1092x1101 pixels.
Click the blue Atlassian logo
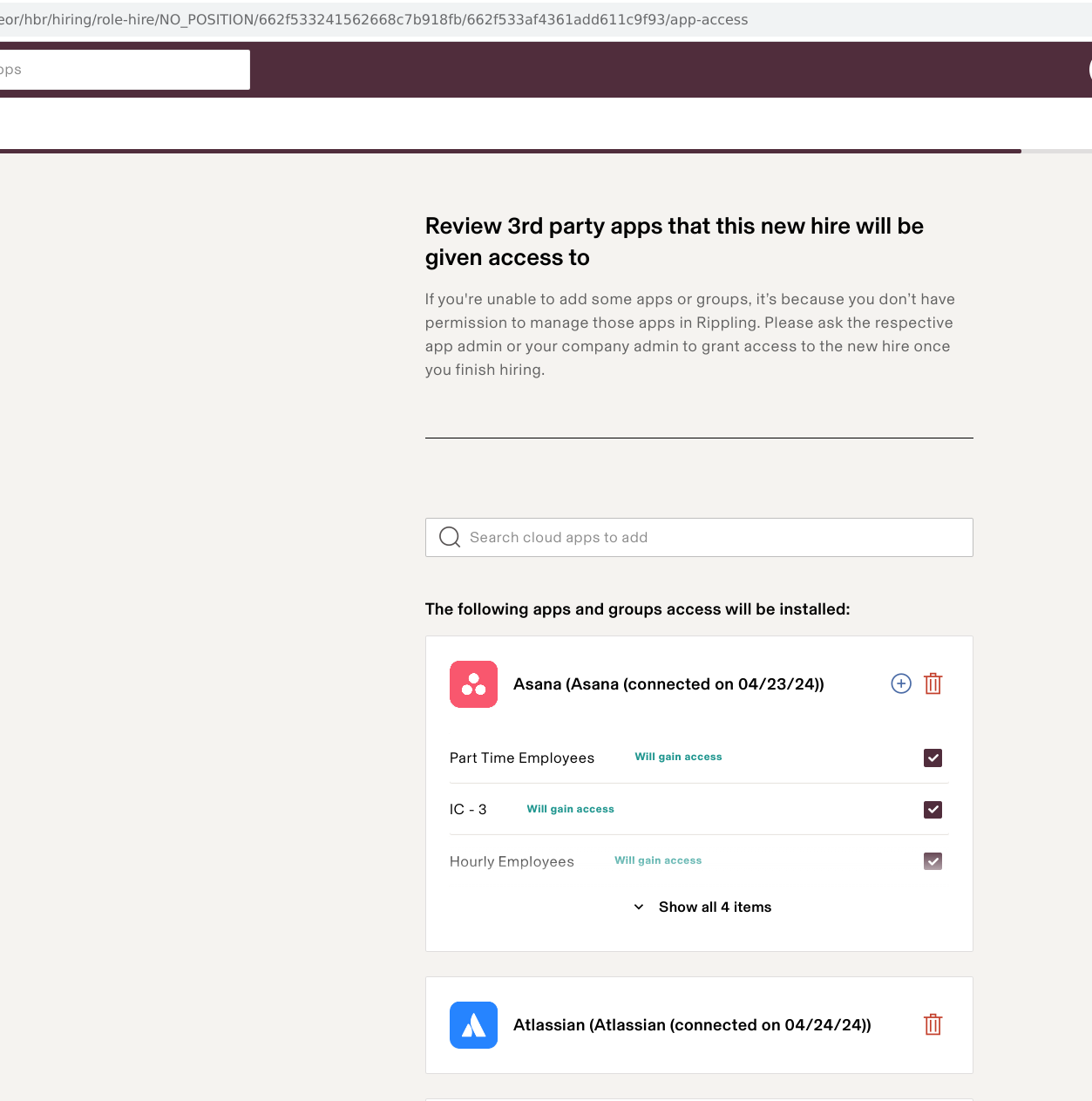[x=473, y=1025]
